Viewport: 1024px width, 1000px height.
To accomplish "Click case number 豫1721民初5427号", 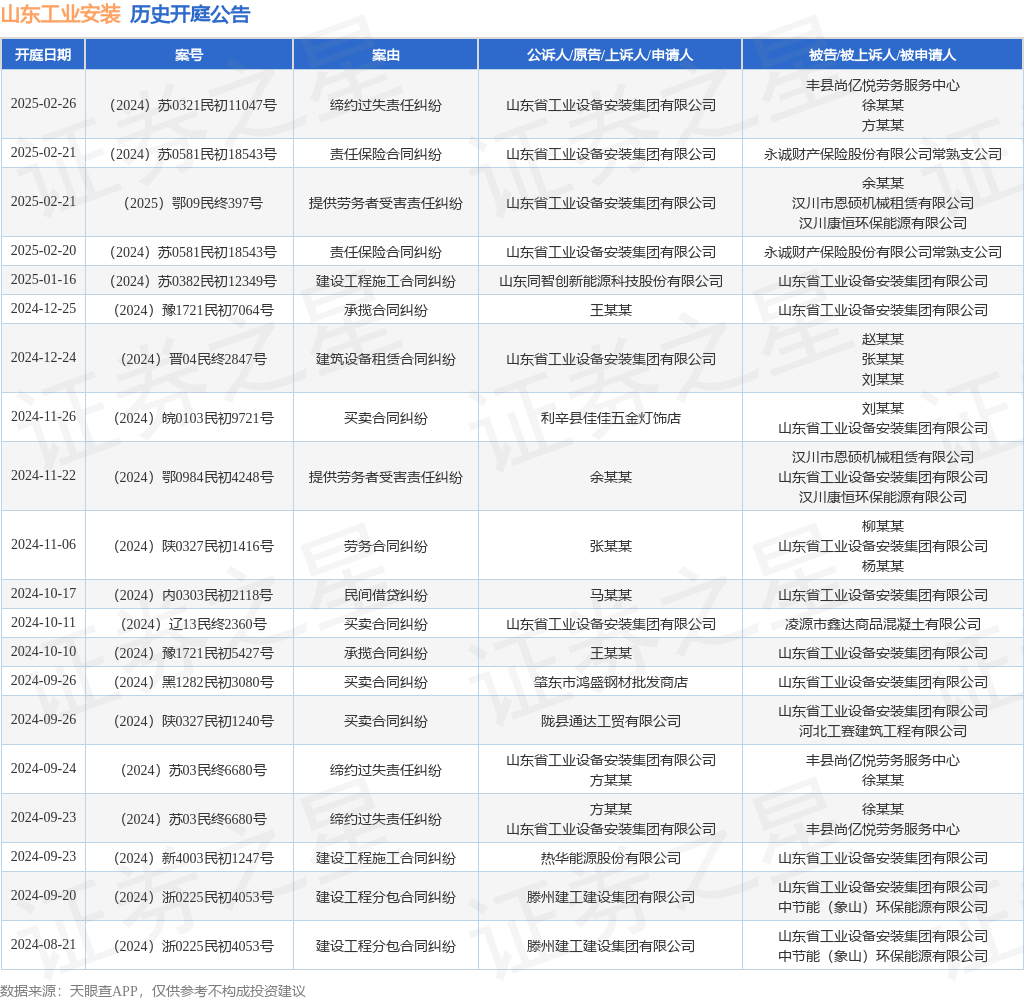I will pos(193,653).
